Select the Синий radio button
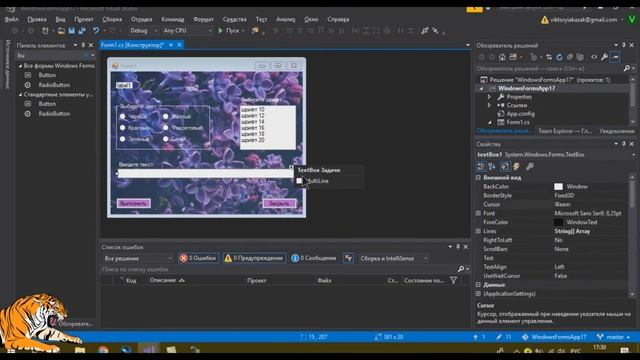 (x=166, y=139)
